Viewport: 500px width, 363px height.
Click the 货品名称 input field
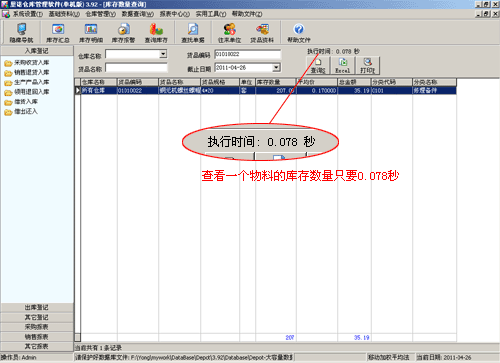click(x=136, y=68)
